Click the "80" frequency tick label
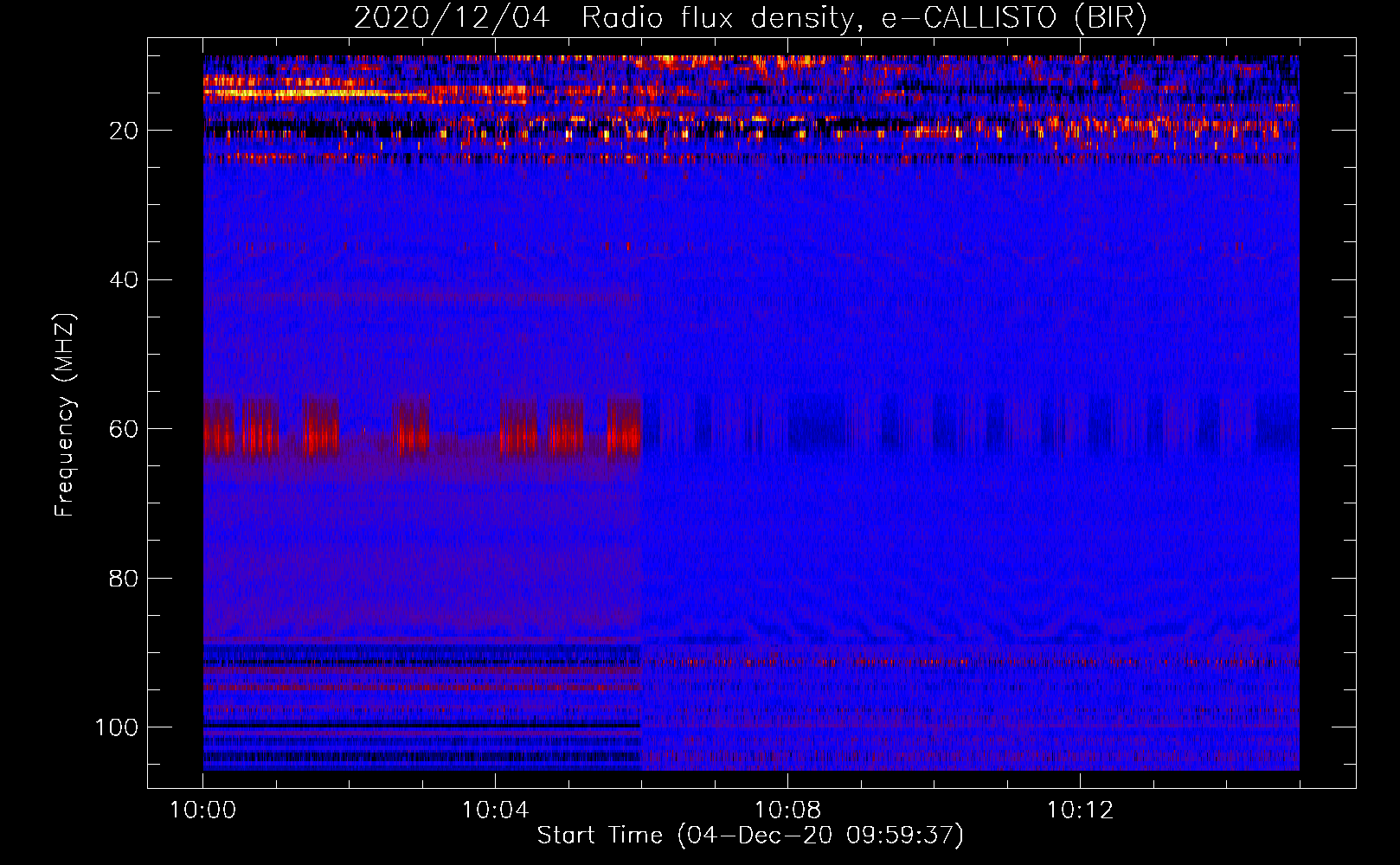Image resolution: width=1400 pixels, height=865 pixels. pos(124,579)
